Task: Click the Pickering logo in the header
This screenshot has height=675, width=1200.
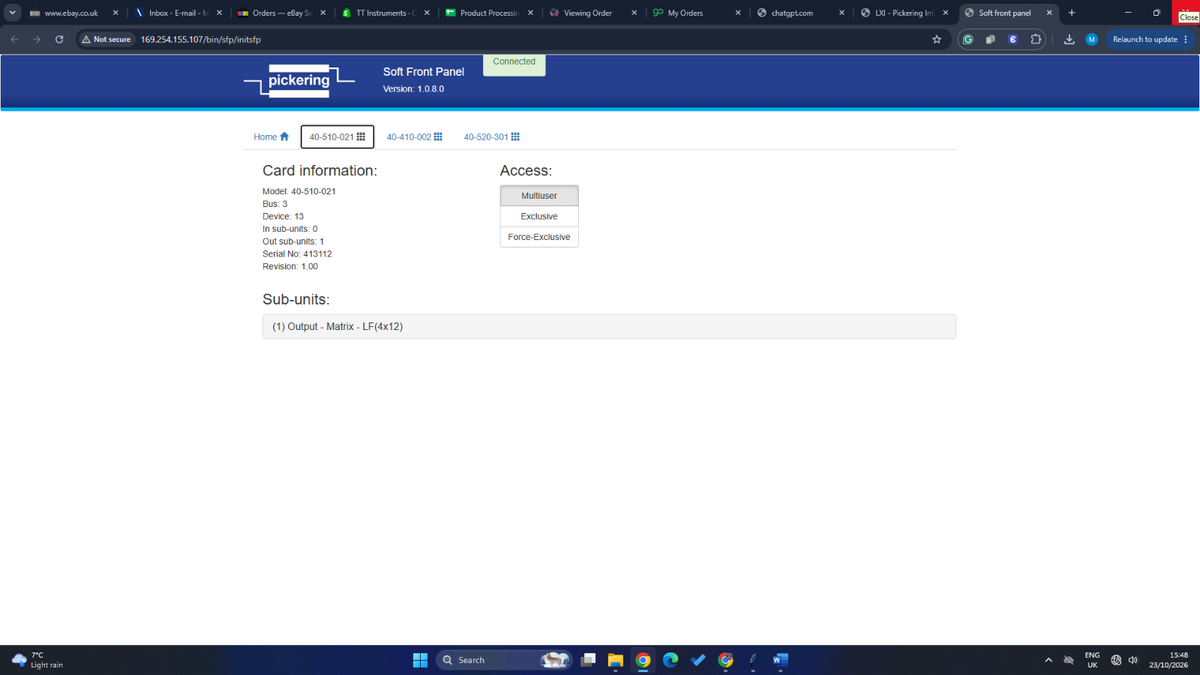Action: (x=300, y=81)
